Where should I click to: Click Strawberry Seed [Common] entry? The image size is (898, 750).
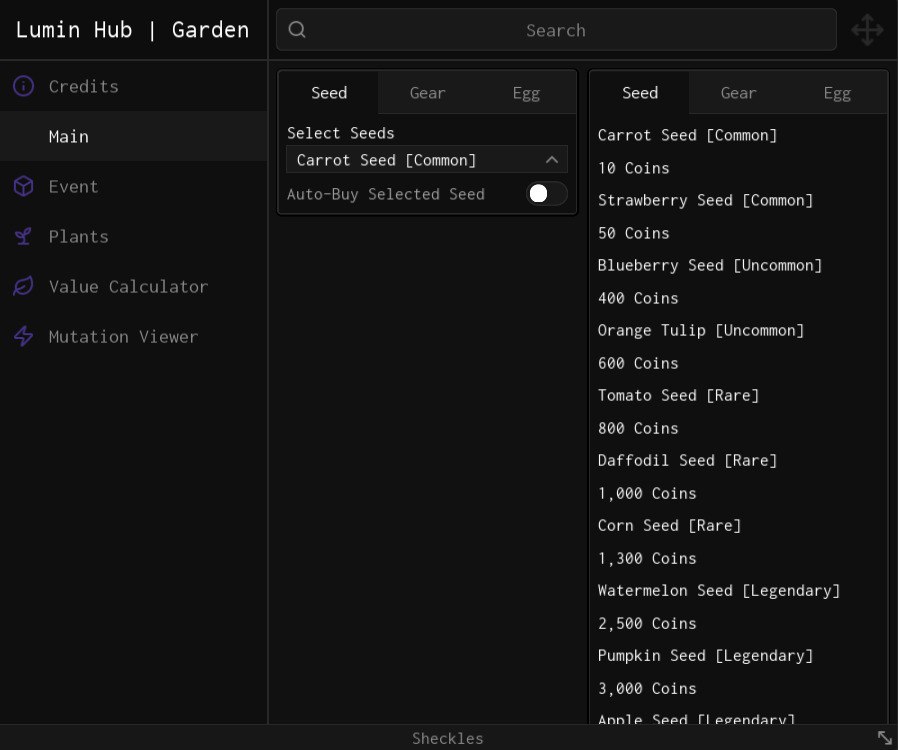705,200
